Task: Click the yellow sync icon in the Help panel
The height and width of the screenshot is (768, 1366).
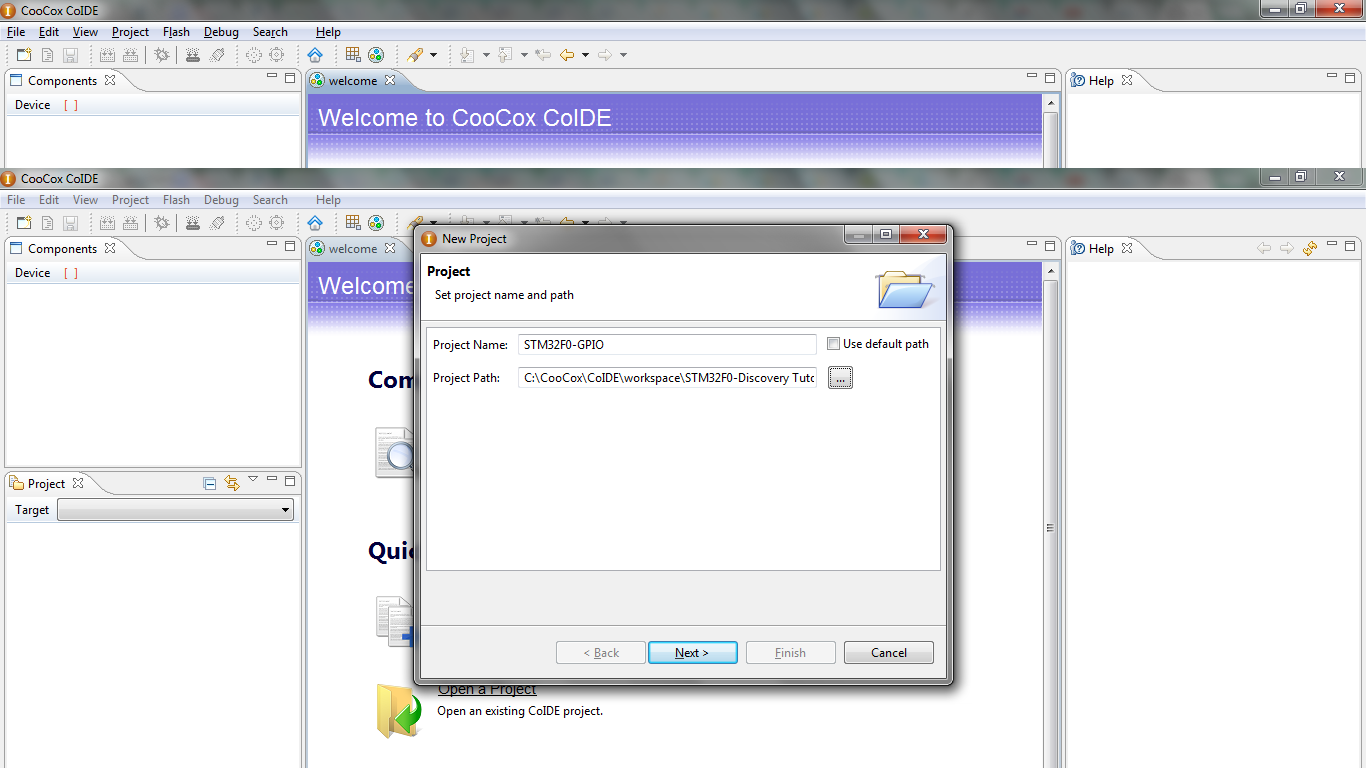Action: pos(1310,248)
